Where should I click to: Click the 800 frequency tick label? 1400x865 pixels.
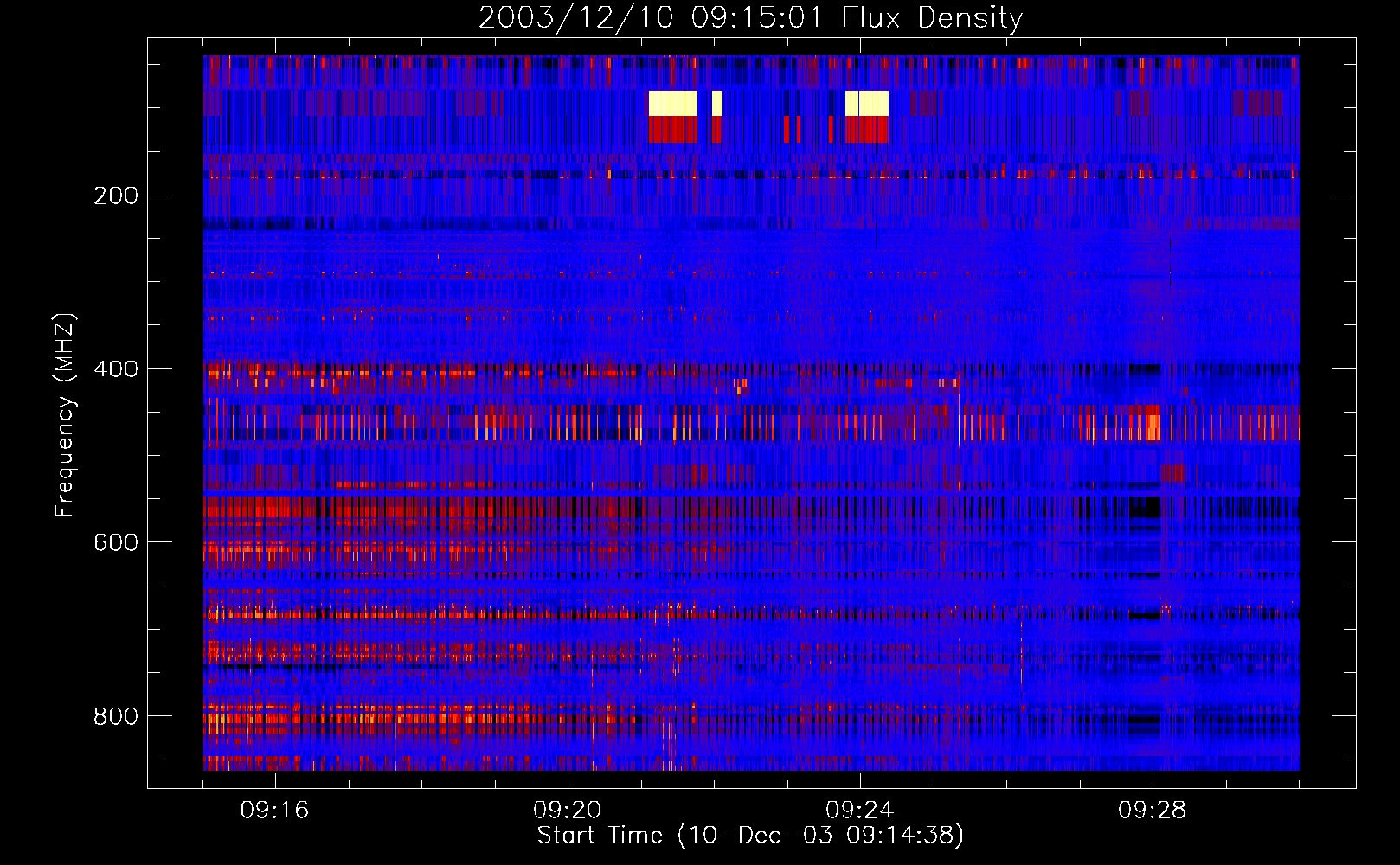(x=116, y=716)
